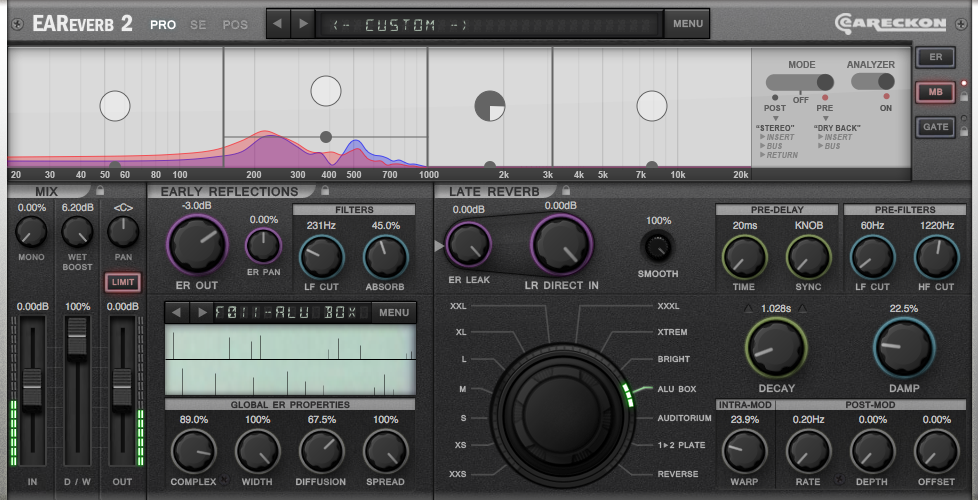Click the Pre-Filters HF CUT knob

[x=937, y=257]
